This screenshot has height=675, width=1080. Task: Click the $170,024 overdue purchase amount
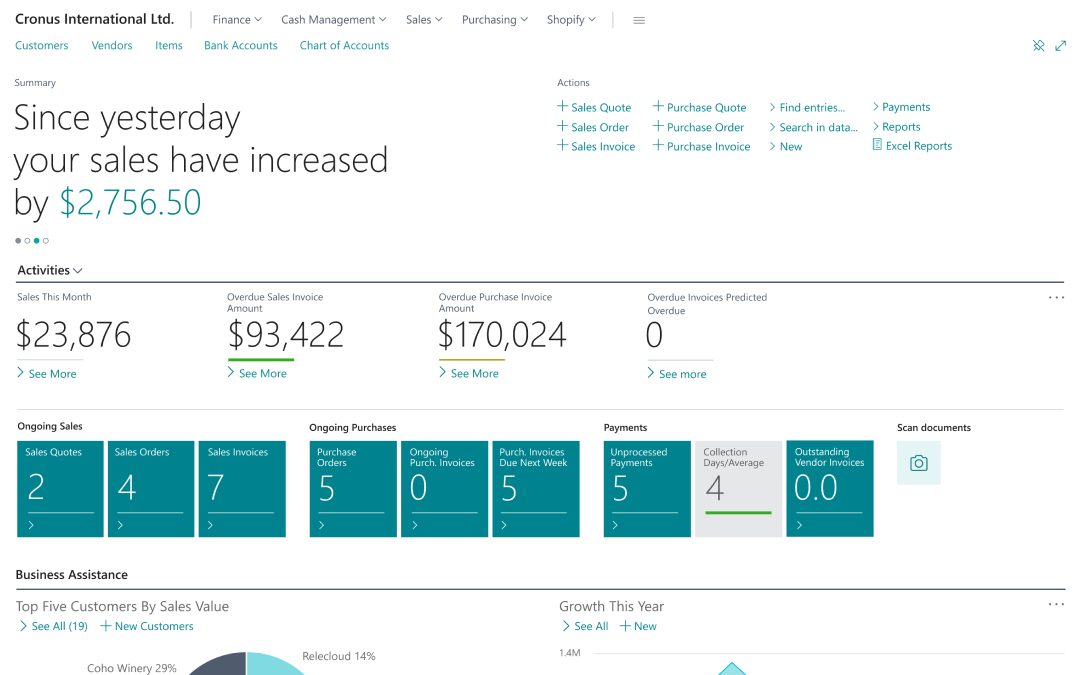coord(502,335)
